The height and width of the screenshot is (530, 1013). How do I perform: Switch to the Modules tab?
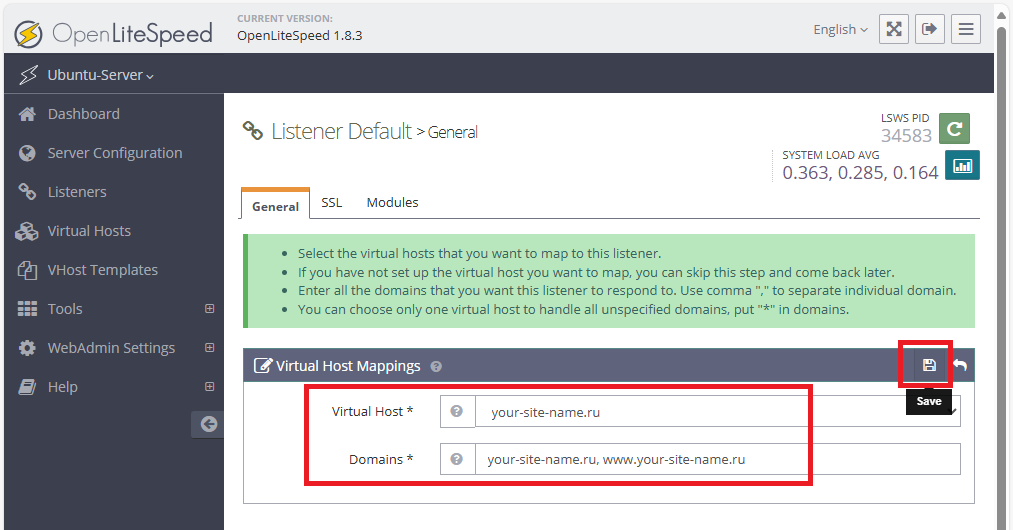(392, 202)
